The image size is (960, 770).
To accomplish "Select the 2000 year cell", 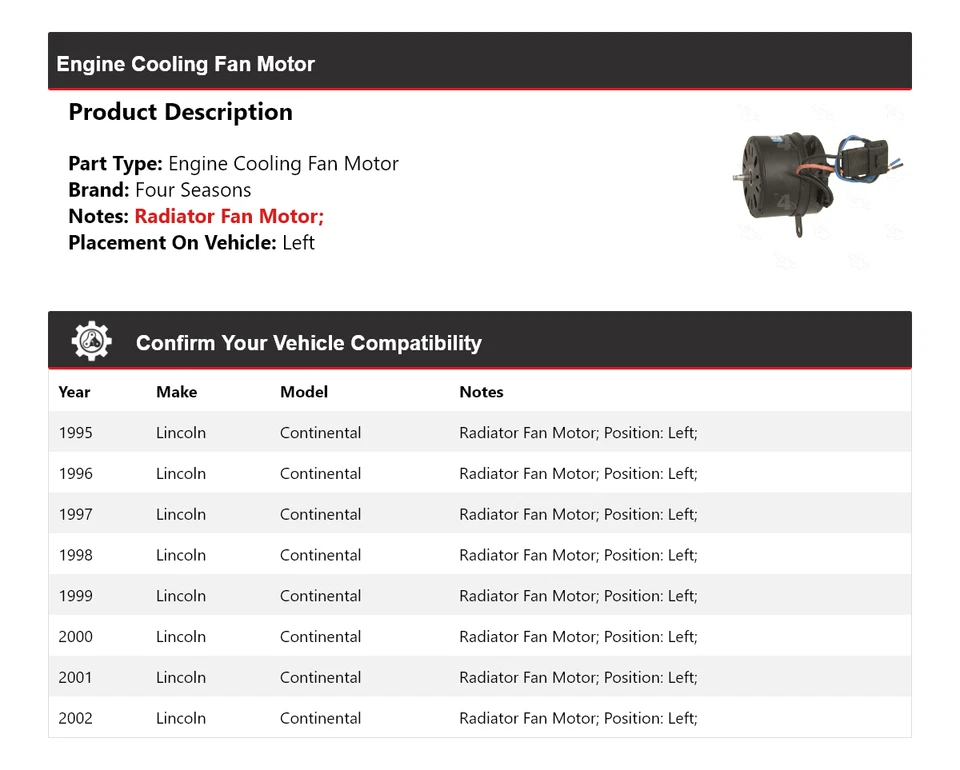I will coord(75,637).
